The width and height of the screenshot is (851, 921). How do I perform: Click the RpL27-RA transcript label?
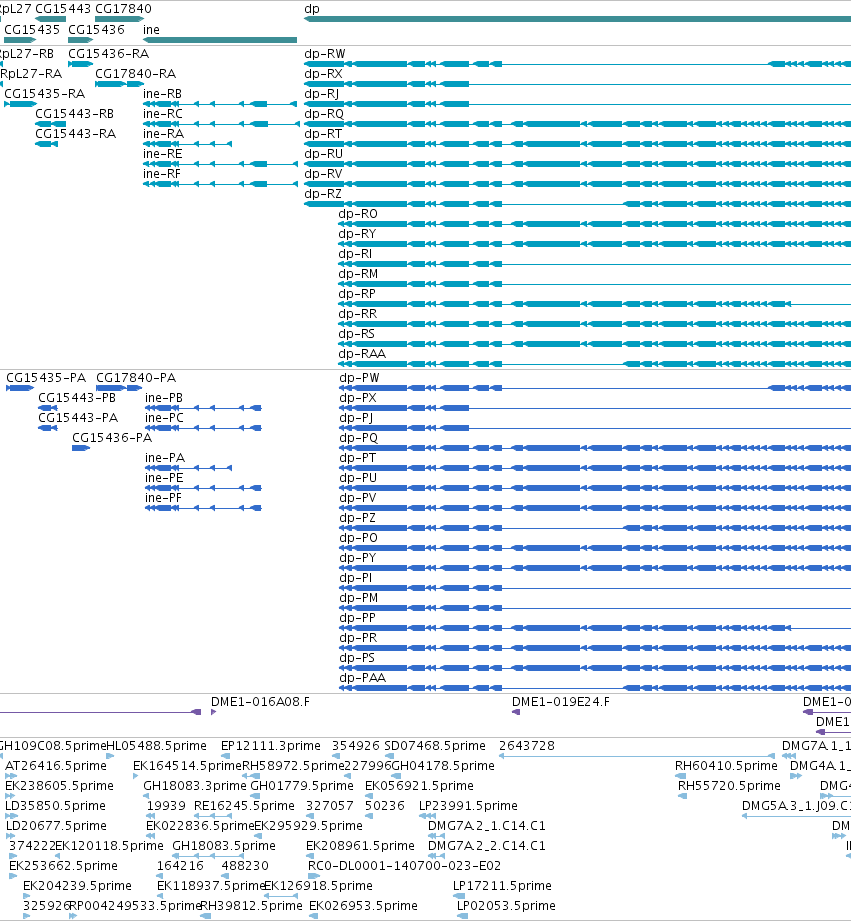31,73
